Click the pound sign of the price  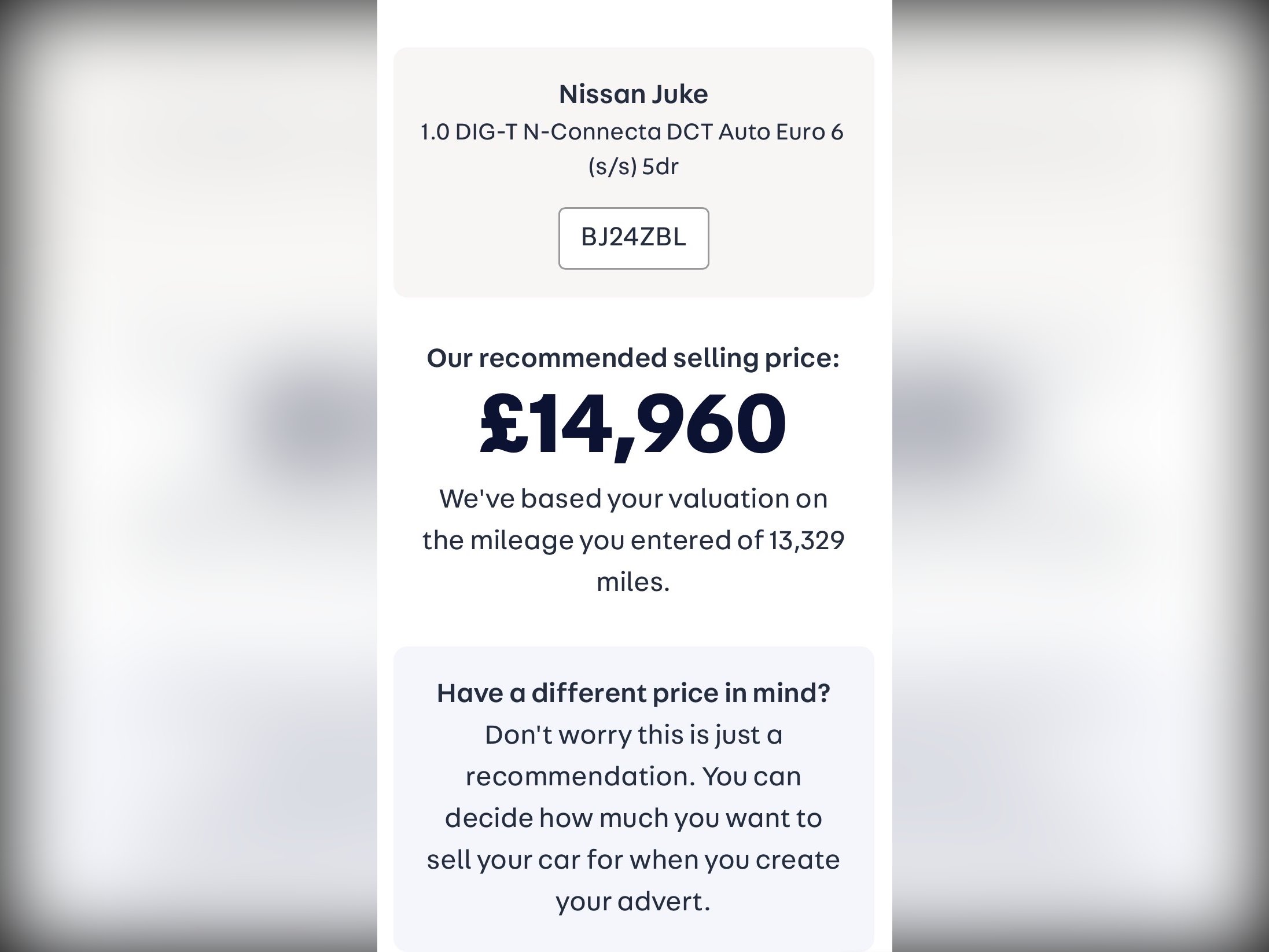click(x=502, y=424)
